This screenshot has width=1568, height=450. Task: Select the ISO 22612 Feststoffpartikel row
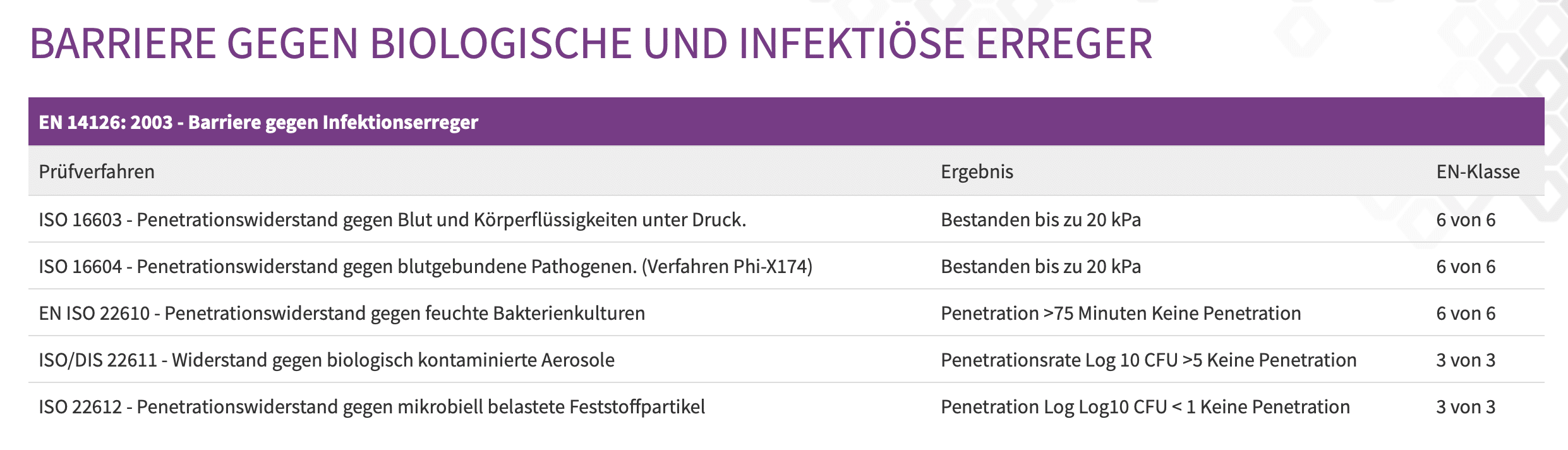[786, 406]
